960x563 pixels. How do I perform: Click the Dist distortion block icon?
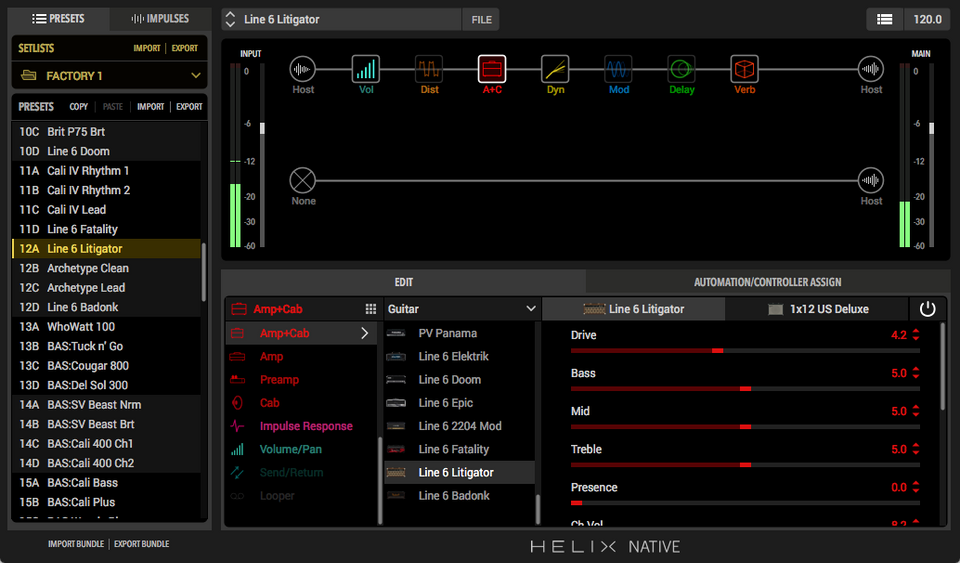[429, 69]
